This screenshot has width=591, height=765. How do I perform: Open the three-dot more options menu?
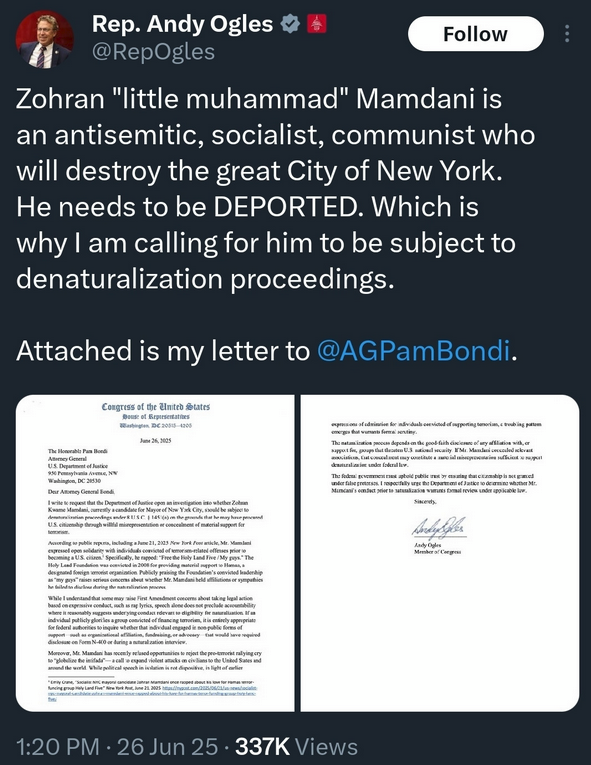(567, 34)
